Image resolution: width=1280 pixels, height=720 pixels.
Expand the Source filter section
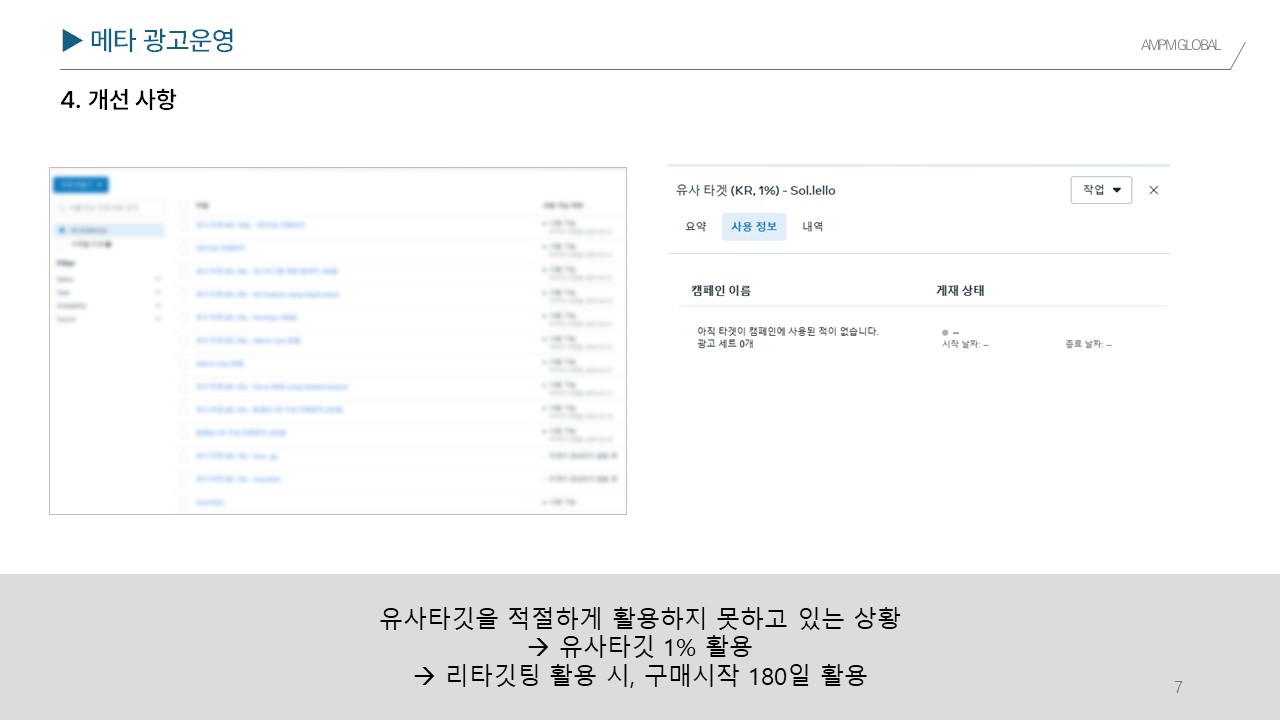pyautogui.click(x=157, y=318)
